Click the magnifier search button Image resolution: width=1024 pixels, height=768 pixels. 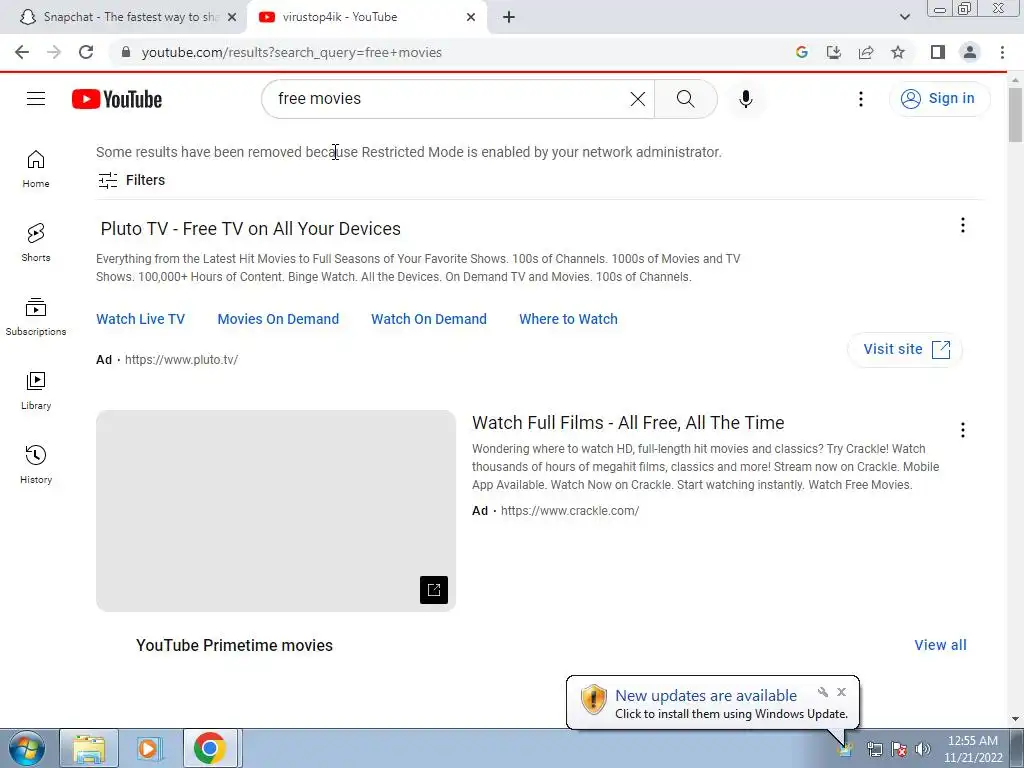click(x=685, y=99)
